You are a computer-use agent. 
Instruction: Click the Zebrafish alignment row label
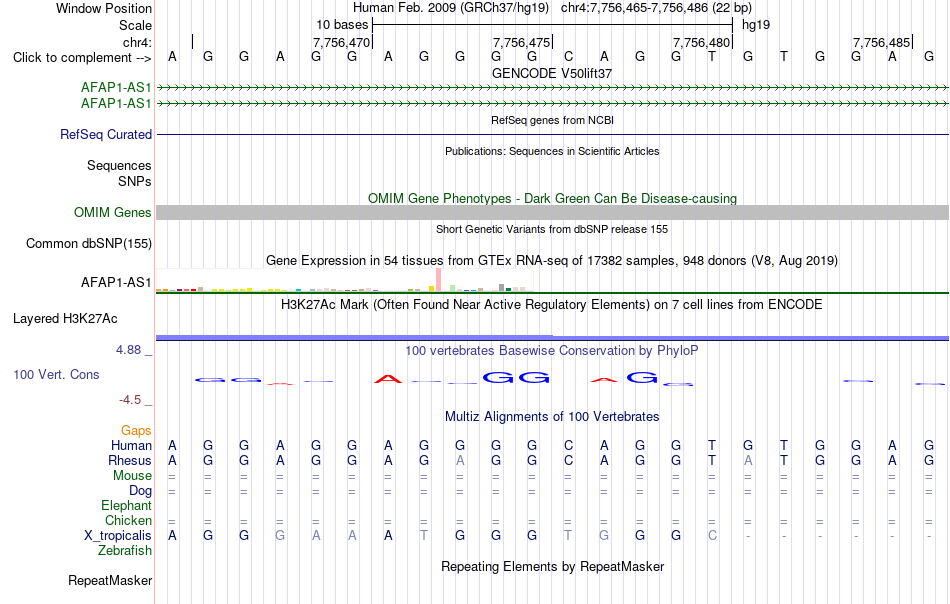pyautogui.click(x=125, y=551)
